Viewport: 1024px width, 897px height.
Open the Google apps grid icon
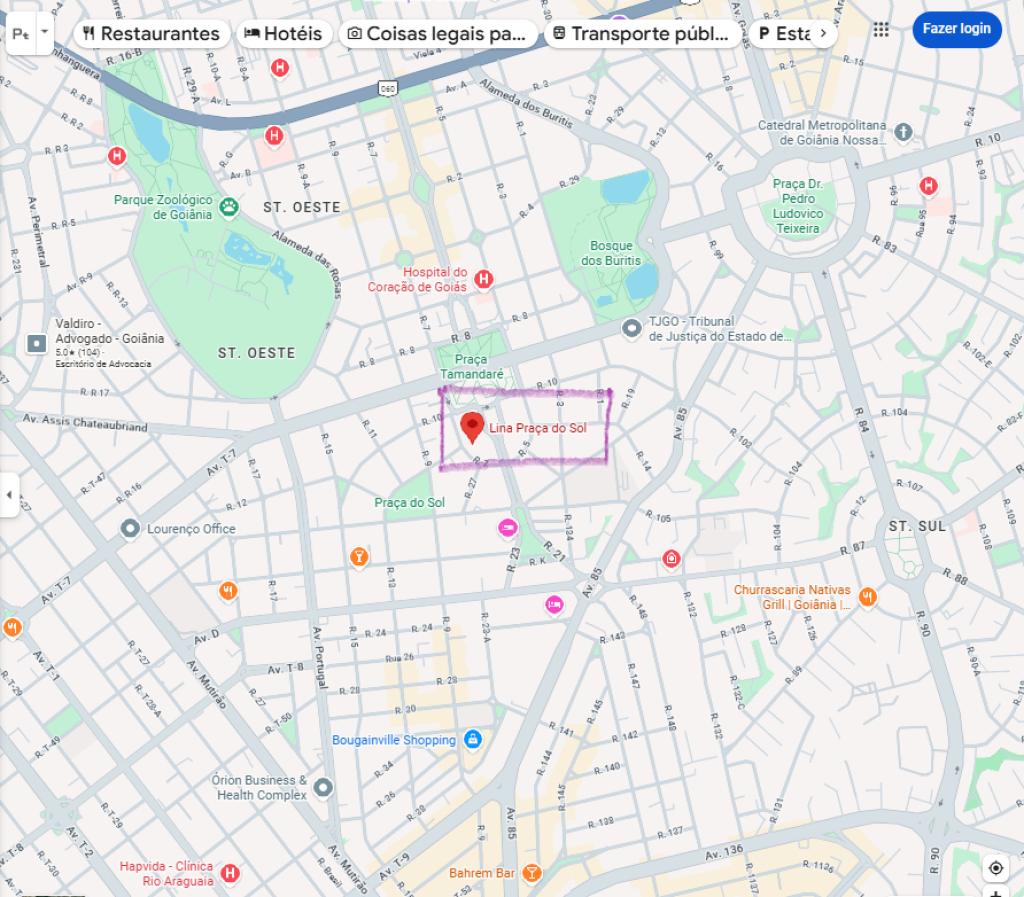click(881, 29)
